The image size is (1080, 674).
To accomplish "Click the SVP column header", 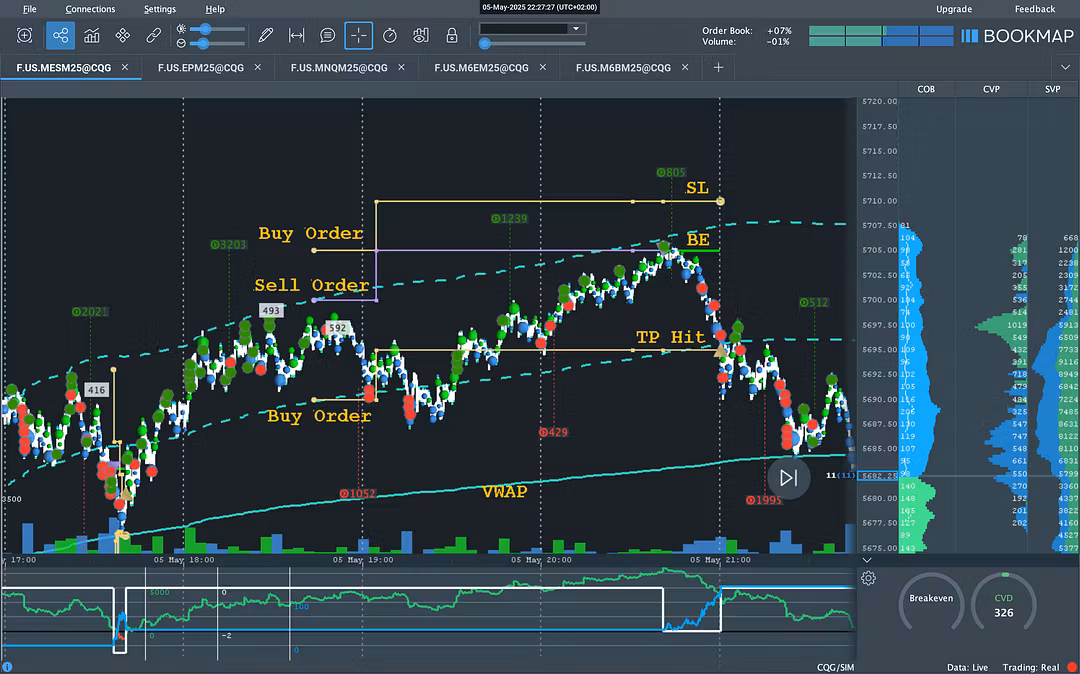I will pos(1052,89).
